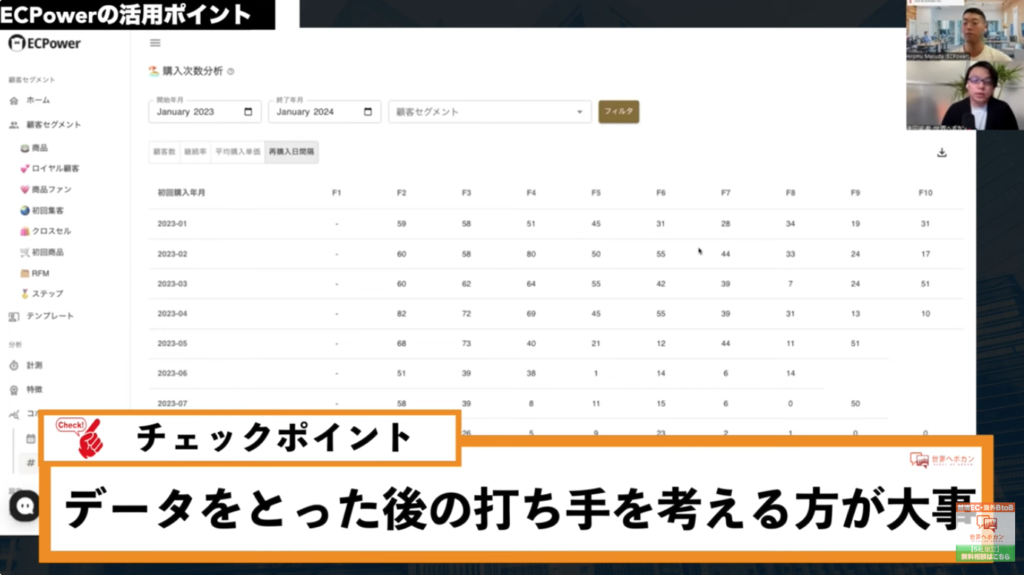Open the help icon next to 購入次数分析
This screenshot has height=575, width=1024.
(231, 71)
